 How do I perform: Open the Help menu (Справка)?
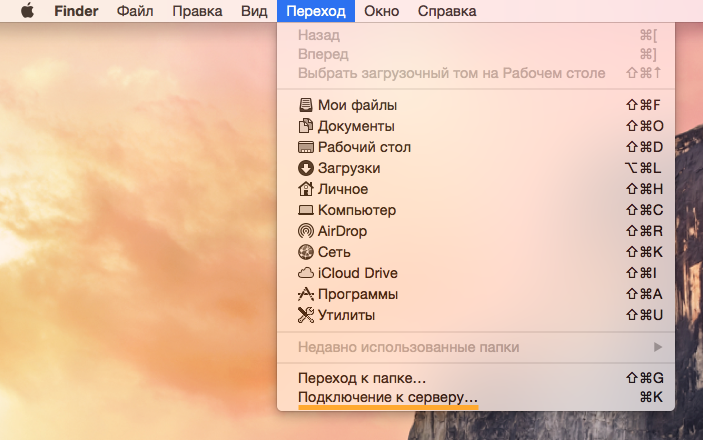point(447,11)
